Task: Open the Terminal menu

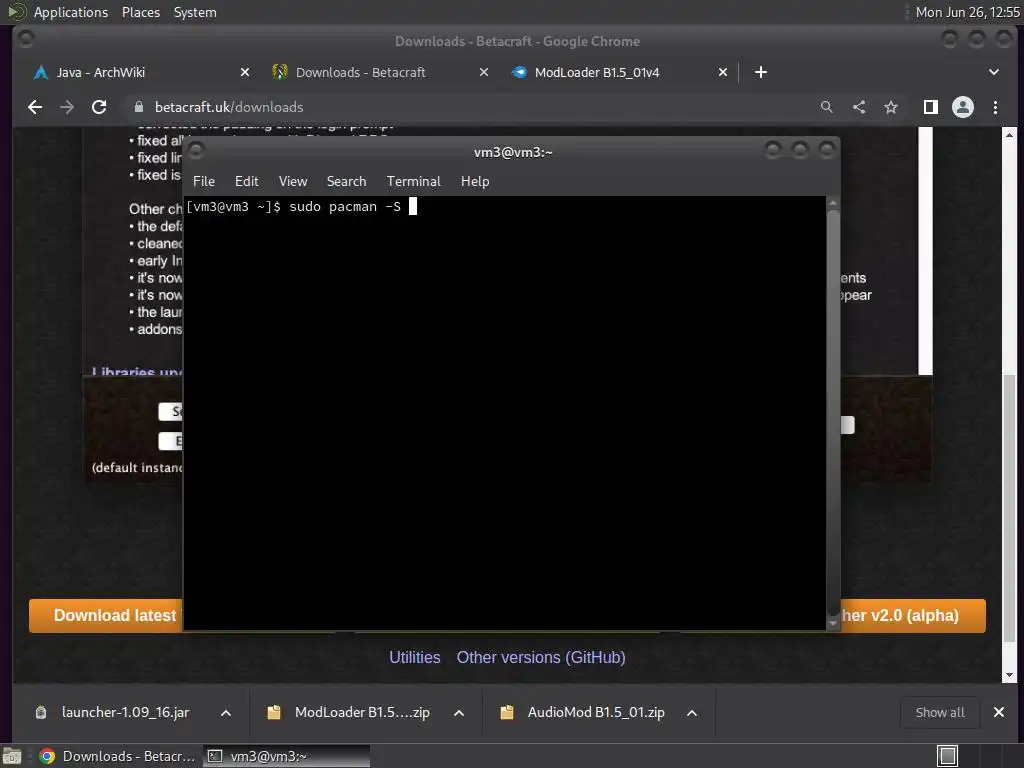Action: (x=413, y=182)
